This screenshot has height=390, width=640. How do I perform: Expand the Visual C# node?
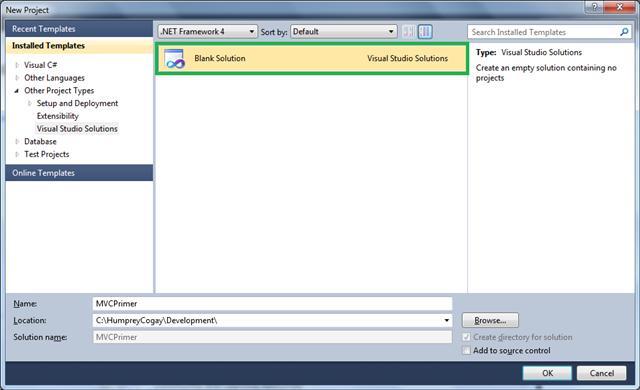(x=17, y=65)
